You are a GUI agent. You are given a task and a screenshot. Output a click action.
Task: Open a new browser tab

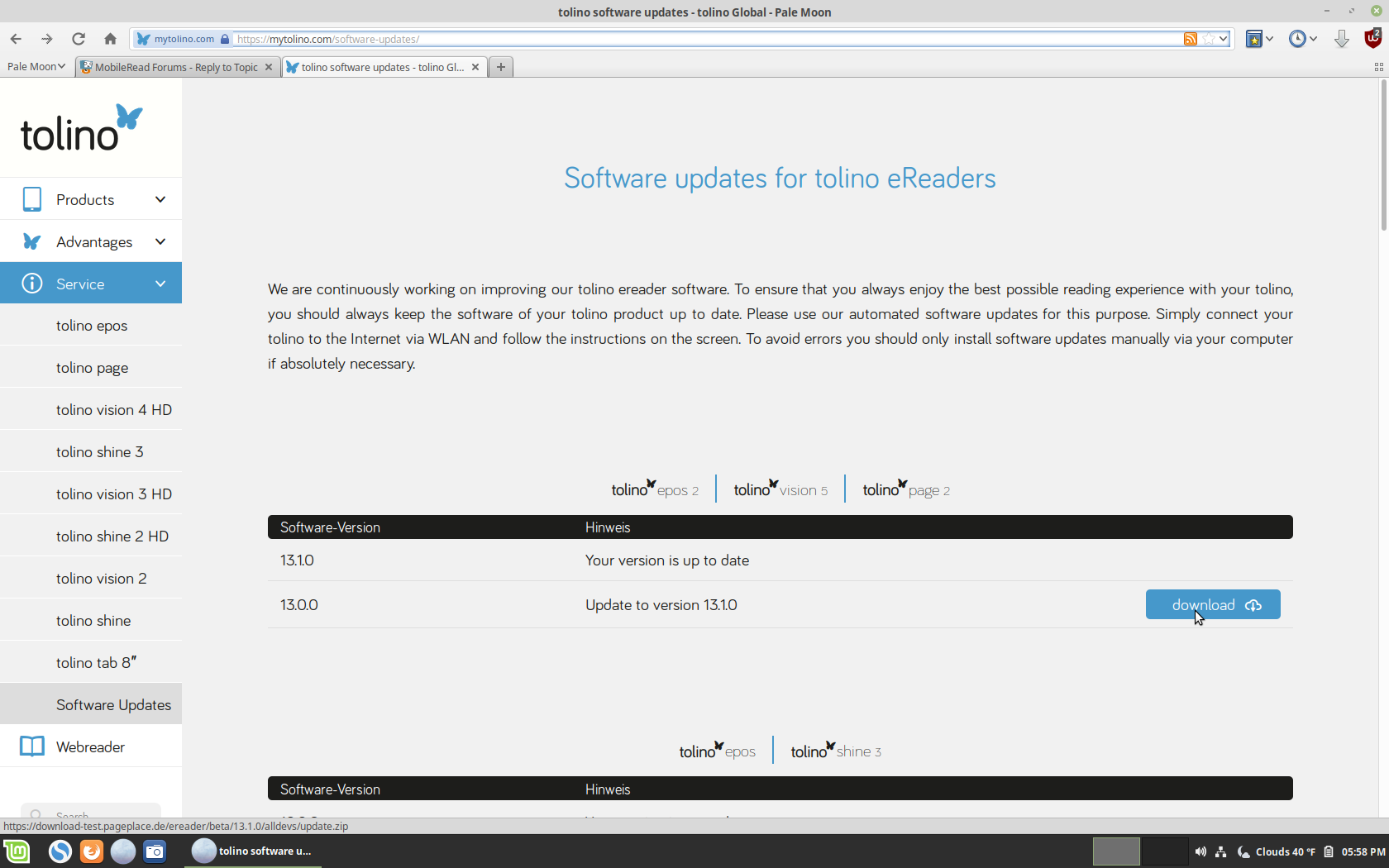(501, 67)
